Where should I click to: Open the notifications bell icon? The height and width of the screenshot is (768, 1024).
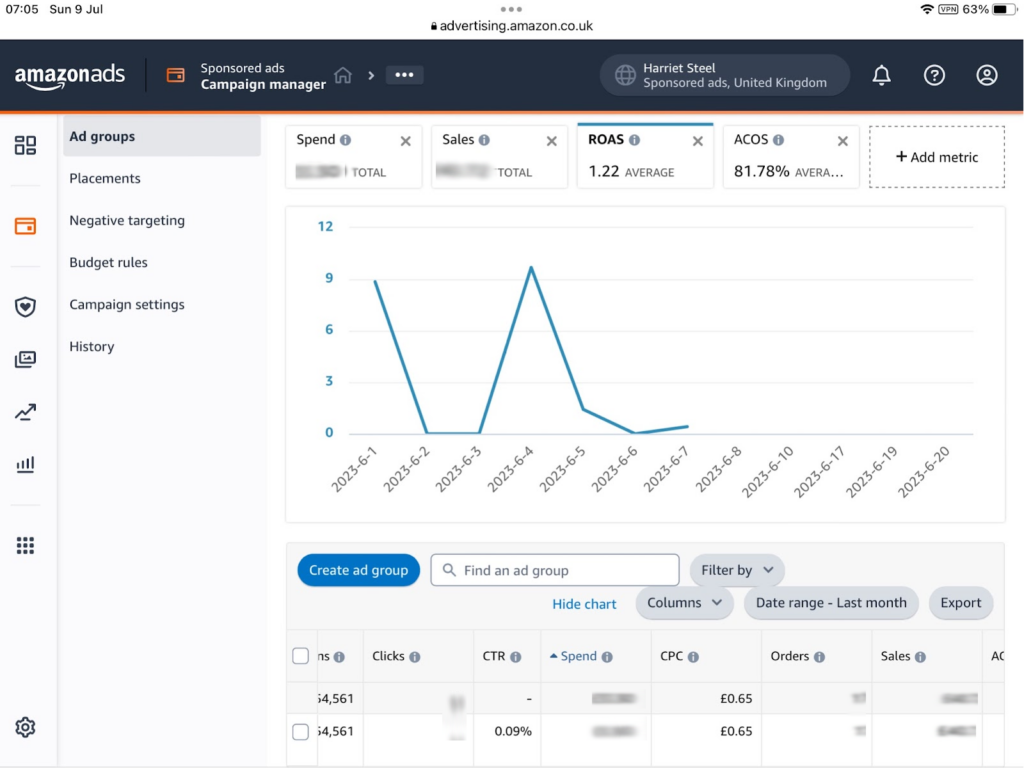[881, 75]
